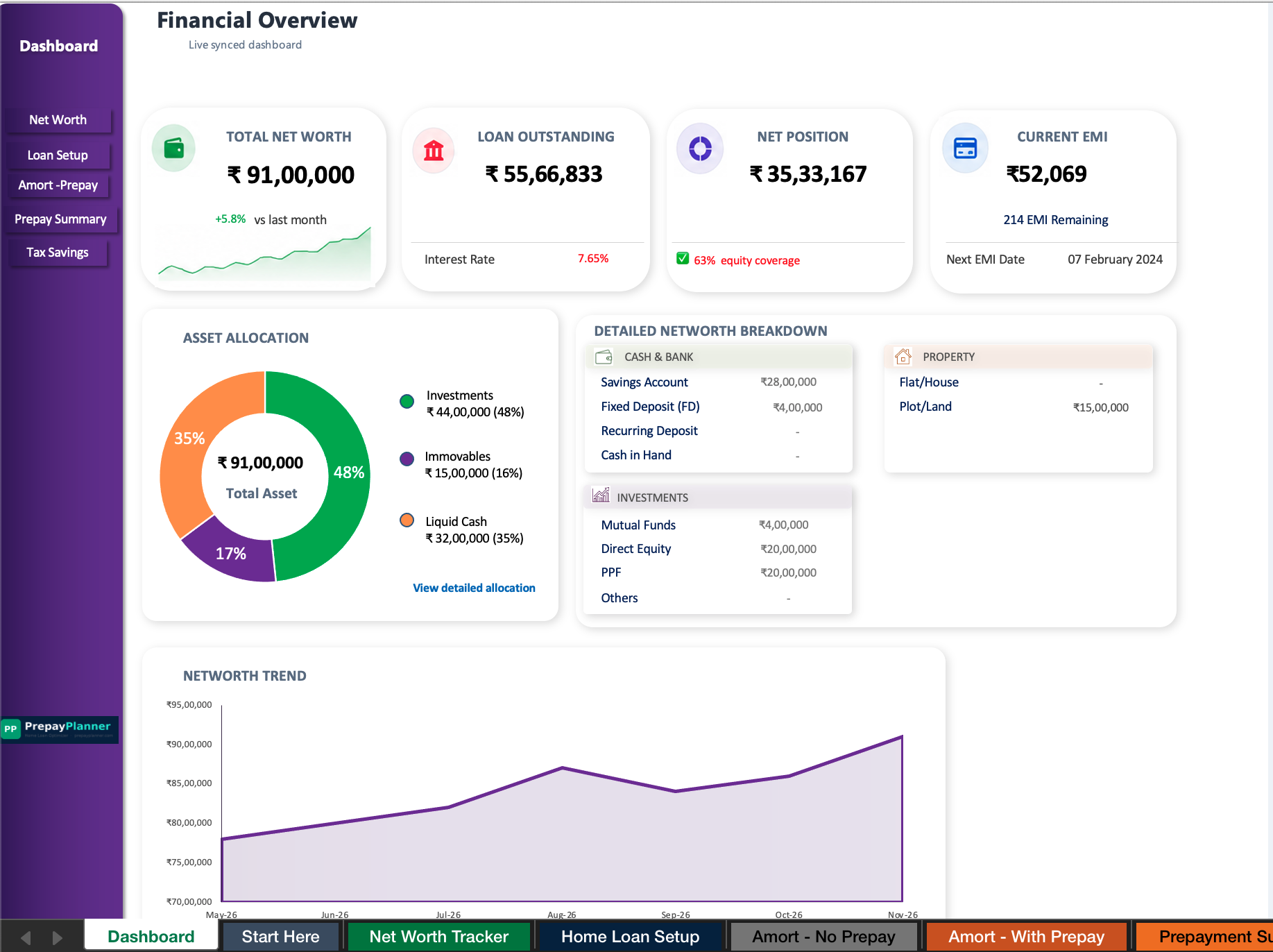
Task: Select the Mutual Funds row label
Action: pos(638,525)
